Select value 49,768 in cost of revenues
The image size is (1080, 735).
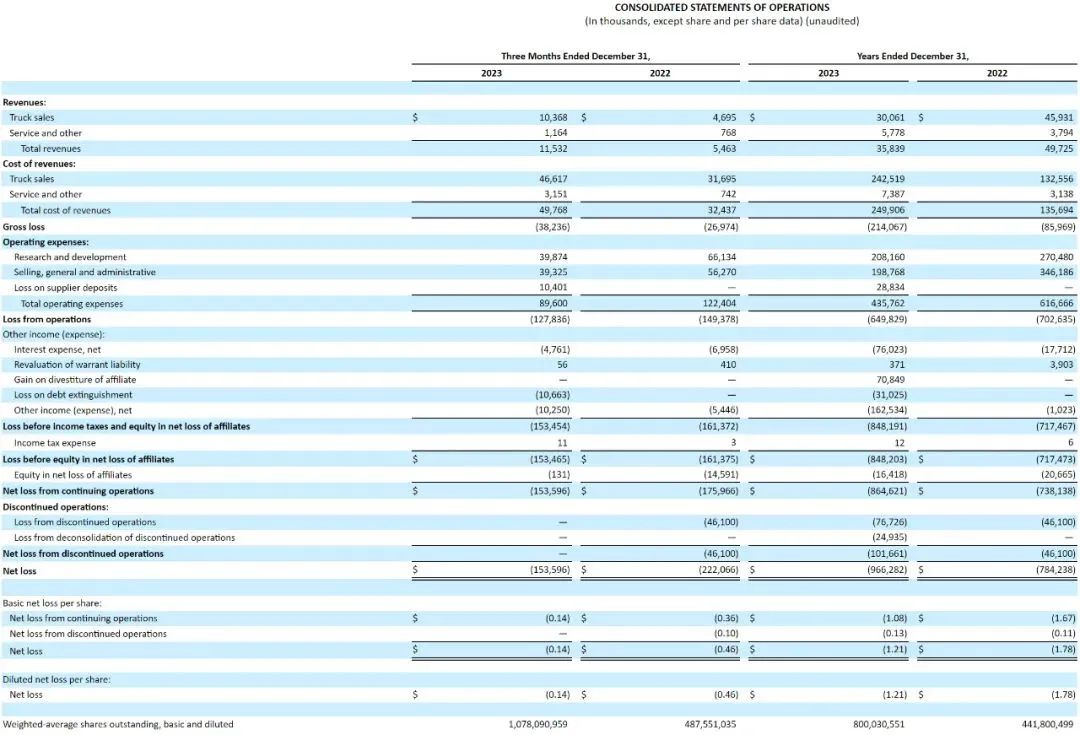[554, 210]
